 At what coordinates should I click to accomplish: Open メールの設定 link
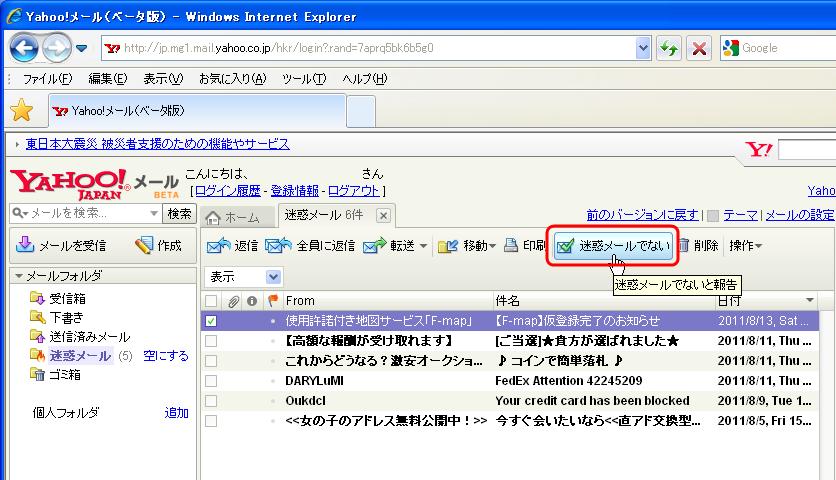tap(800, 215)
